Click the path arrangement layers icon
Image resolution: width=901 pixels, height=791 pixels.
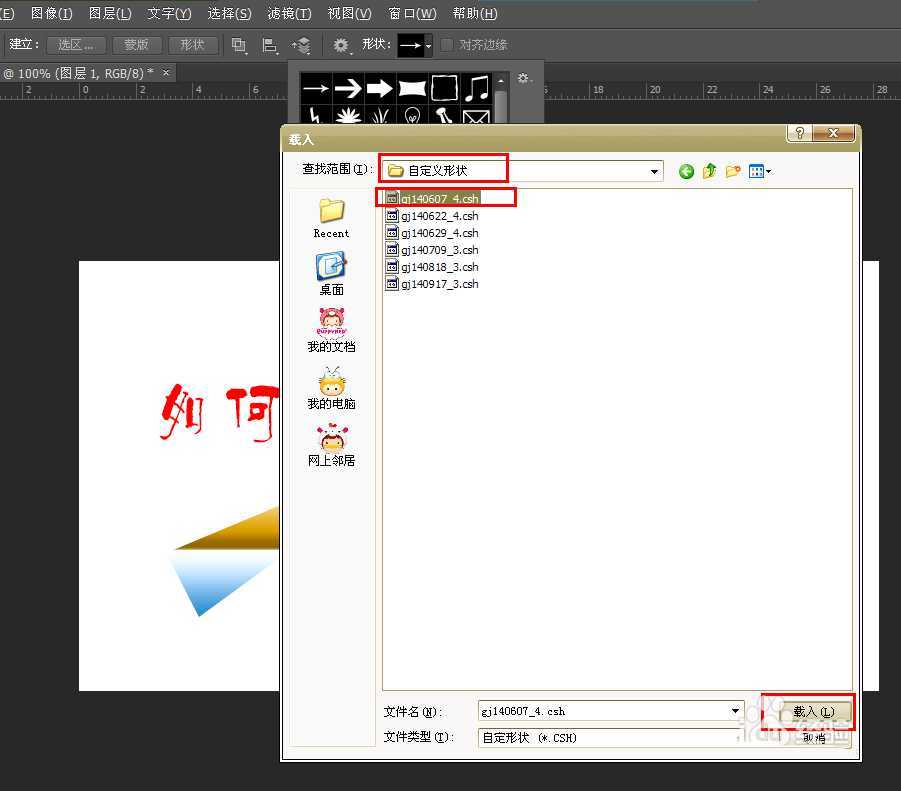[x=301, y=45]
